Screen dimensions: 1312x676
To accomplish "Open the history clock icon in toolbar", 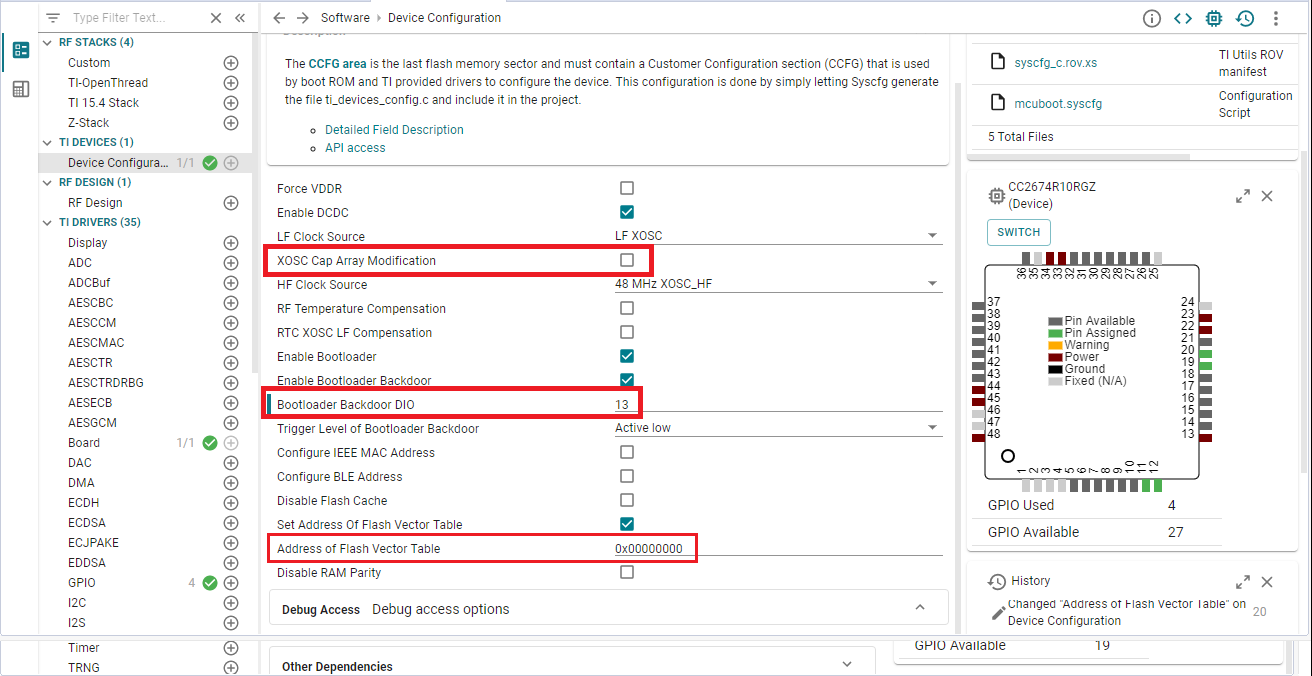I will click(1245, 18).
